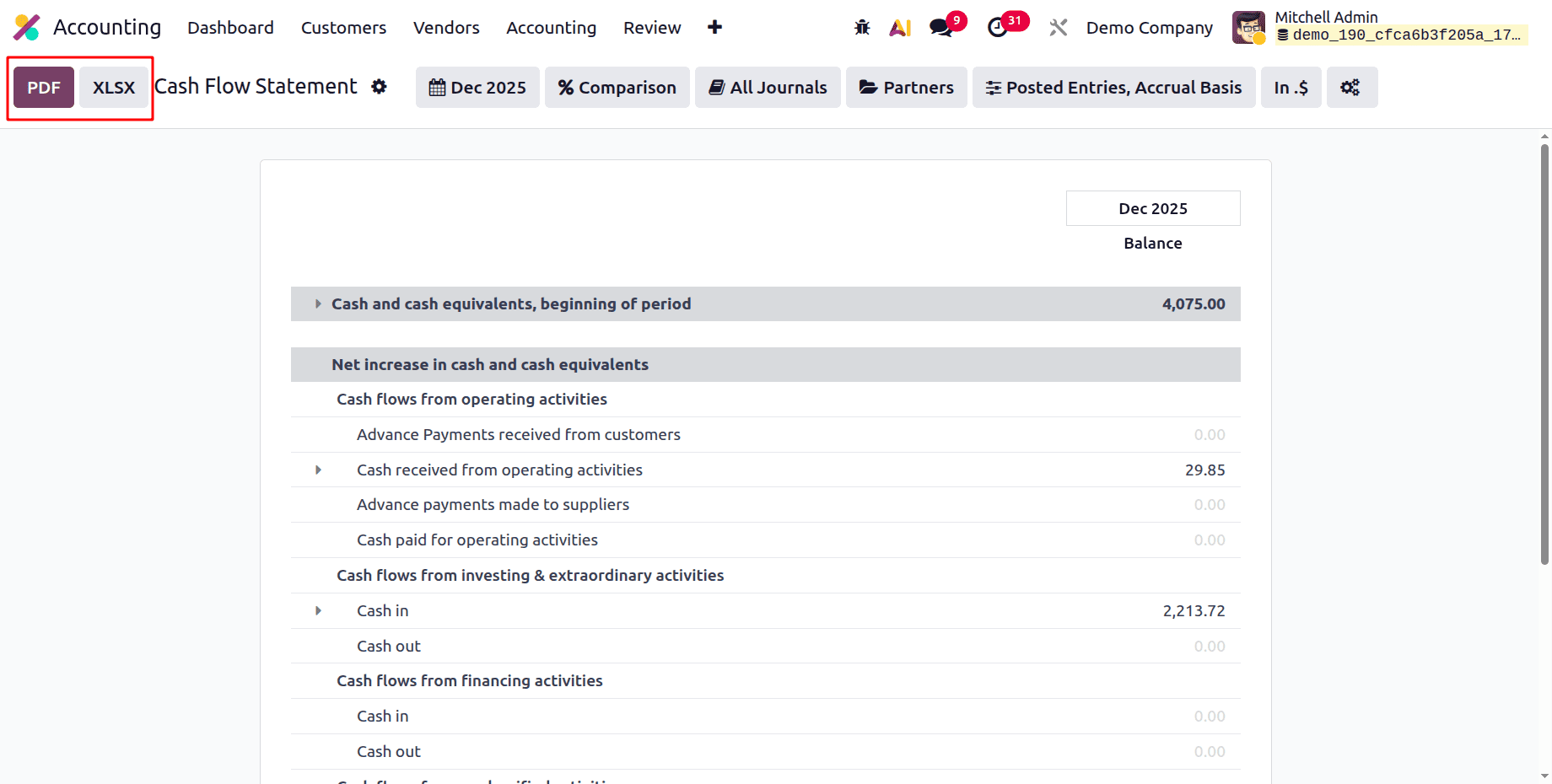Expand the Cash in line under investing activities
Viewport: 1552px width, 784px height.
click(x=318, y=610)
